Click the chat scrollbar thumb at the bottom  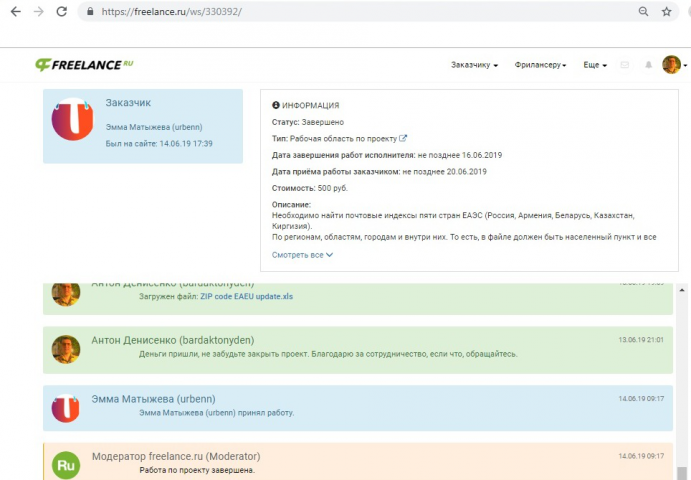(682, 473)
